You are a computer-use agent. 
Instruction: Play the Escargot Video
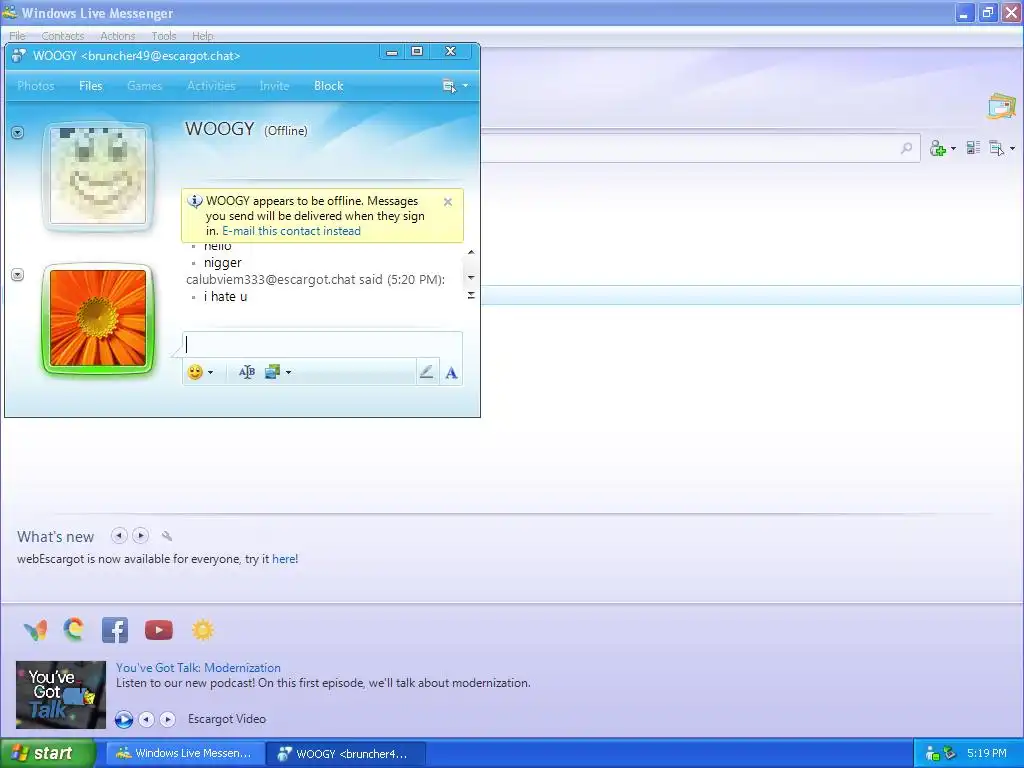[123, 719]
